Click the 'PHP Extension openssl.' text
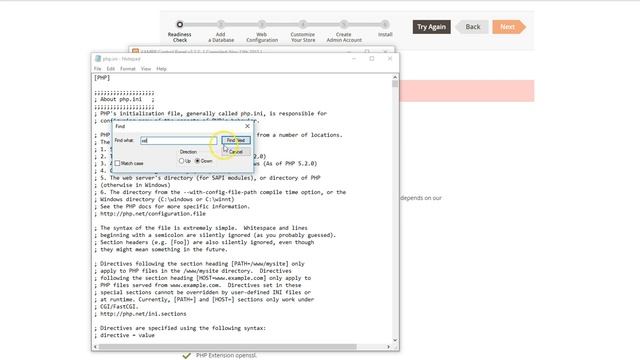 [226, 356]
